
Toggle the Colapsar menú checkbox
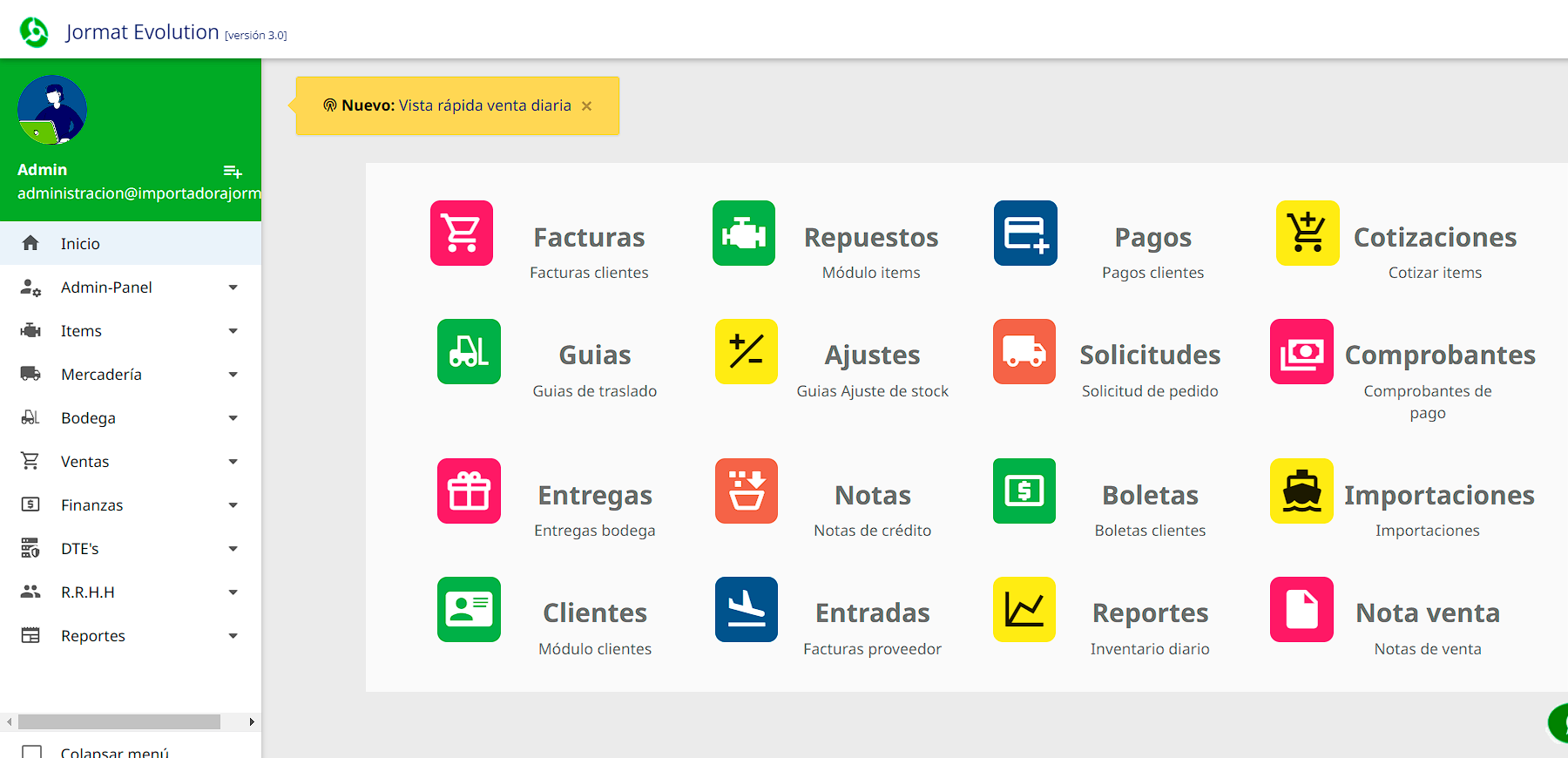pyautogui.click(x=32, y=752)
